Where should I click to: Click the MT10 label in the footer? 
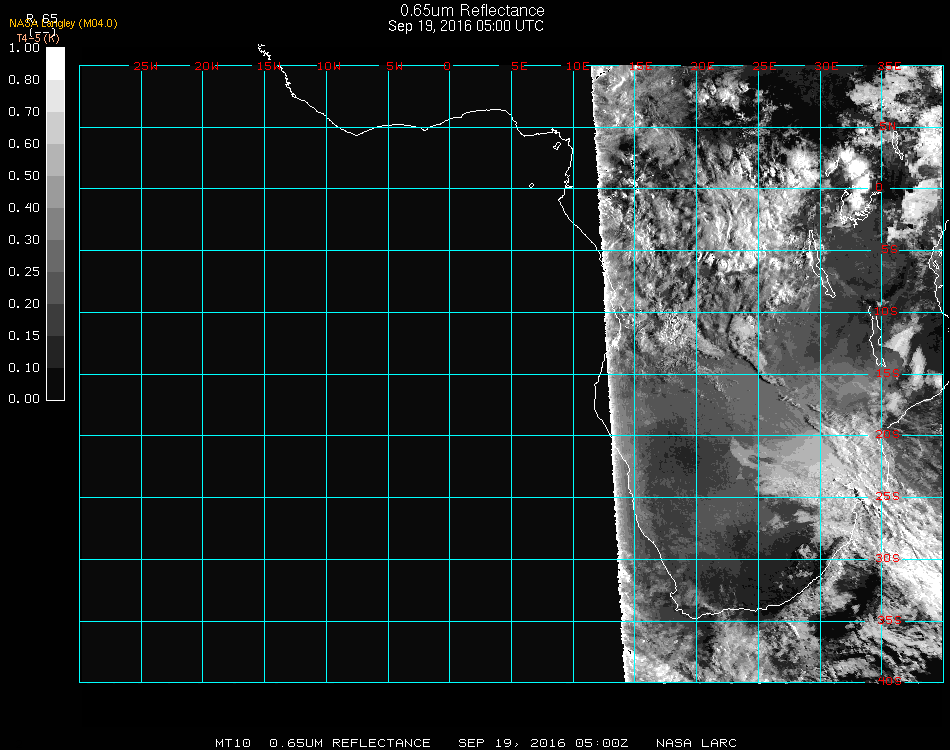click(232, 743)
